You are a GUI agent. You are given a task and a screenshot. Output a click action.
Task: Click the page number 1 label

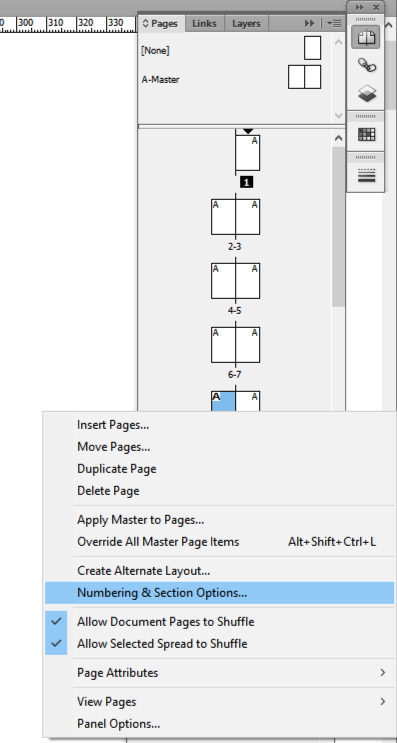(246, 182)
